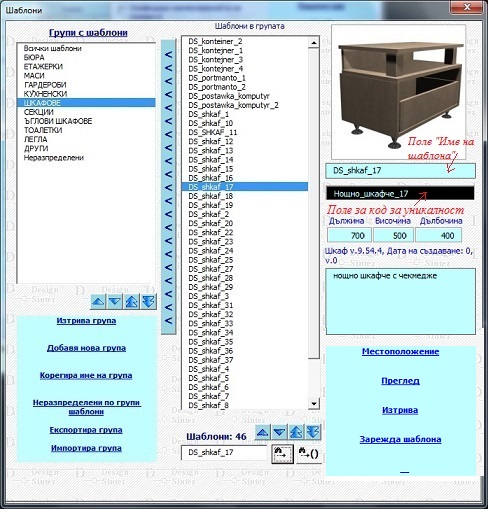Move selected template down one position
The image size is (488, 509).
(x=279, y=433)
